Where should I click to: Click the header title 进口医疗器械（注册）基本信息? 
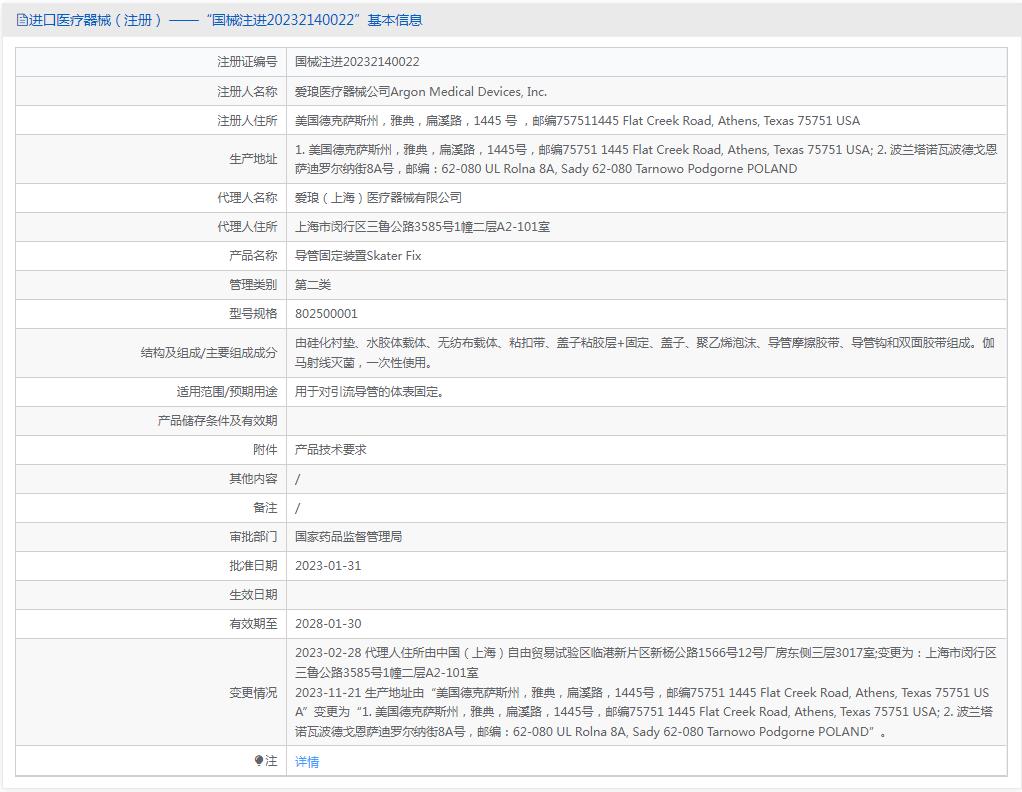click(x=225, y=20)
